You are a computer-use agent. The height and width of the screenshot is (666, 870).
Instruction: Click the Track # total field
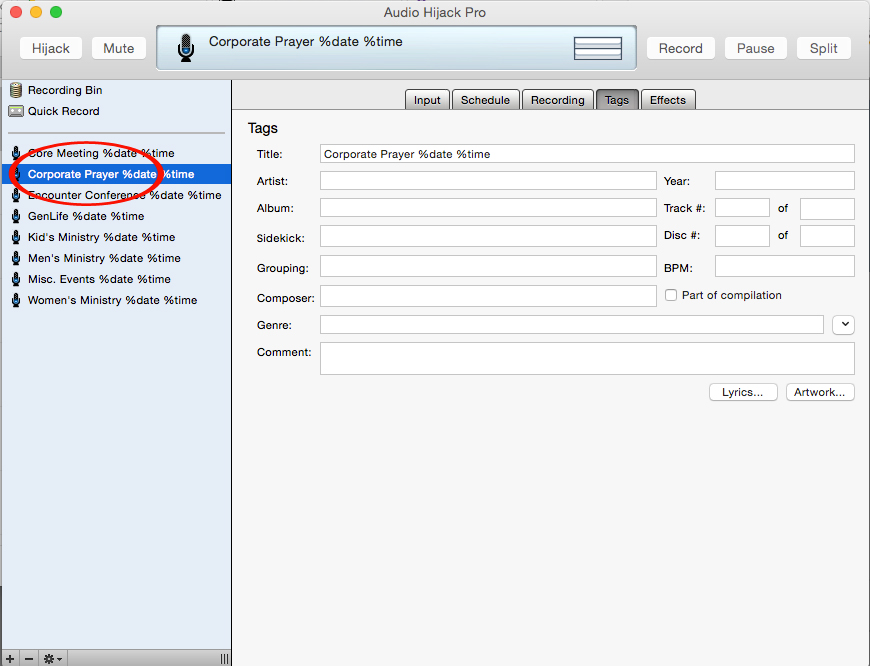[x=827, y=209]
